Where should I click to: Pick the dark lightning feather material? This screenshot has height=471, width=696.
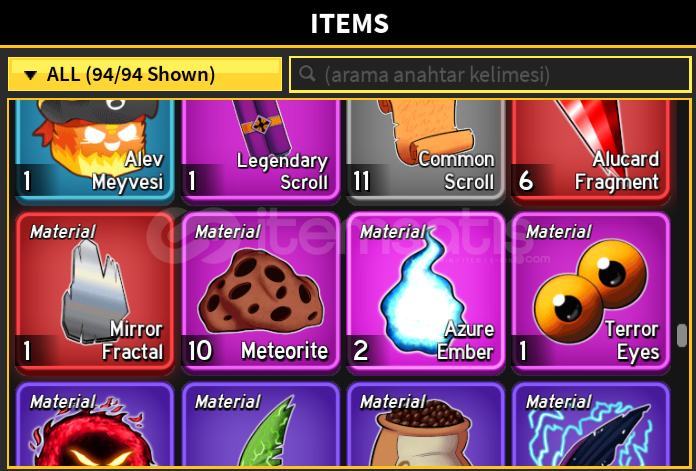pos(591,424)
